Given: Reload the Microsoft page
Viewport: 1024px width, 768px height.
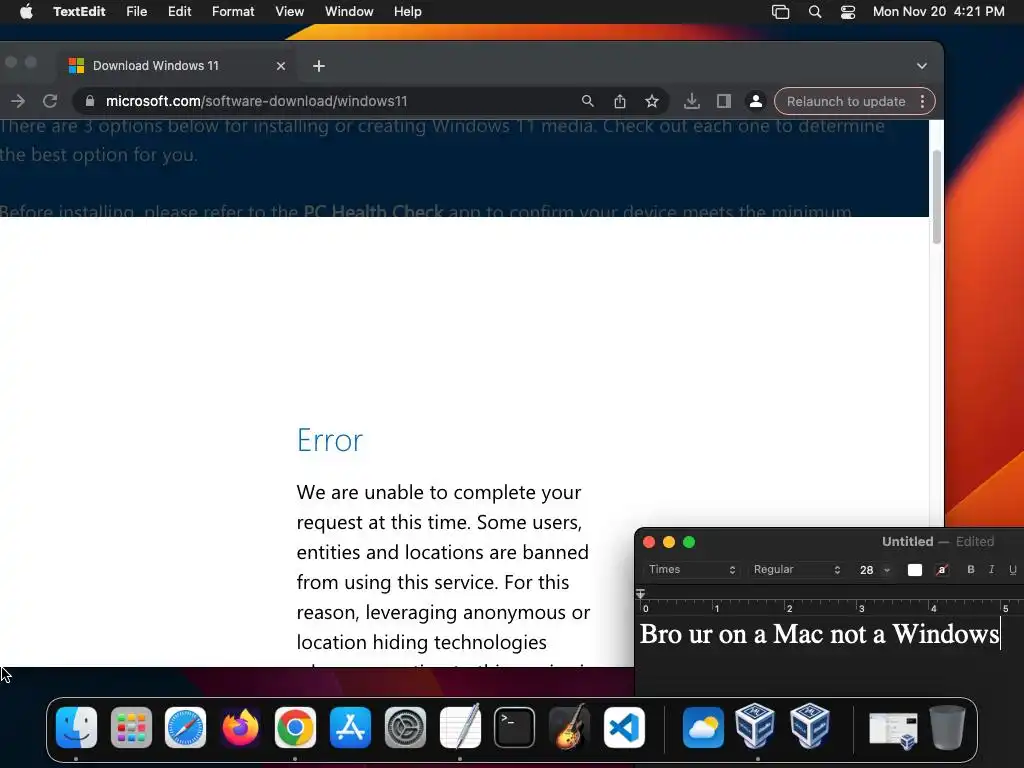Looking at the screenshot, I should pos(50,101).
